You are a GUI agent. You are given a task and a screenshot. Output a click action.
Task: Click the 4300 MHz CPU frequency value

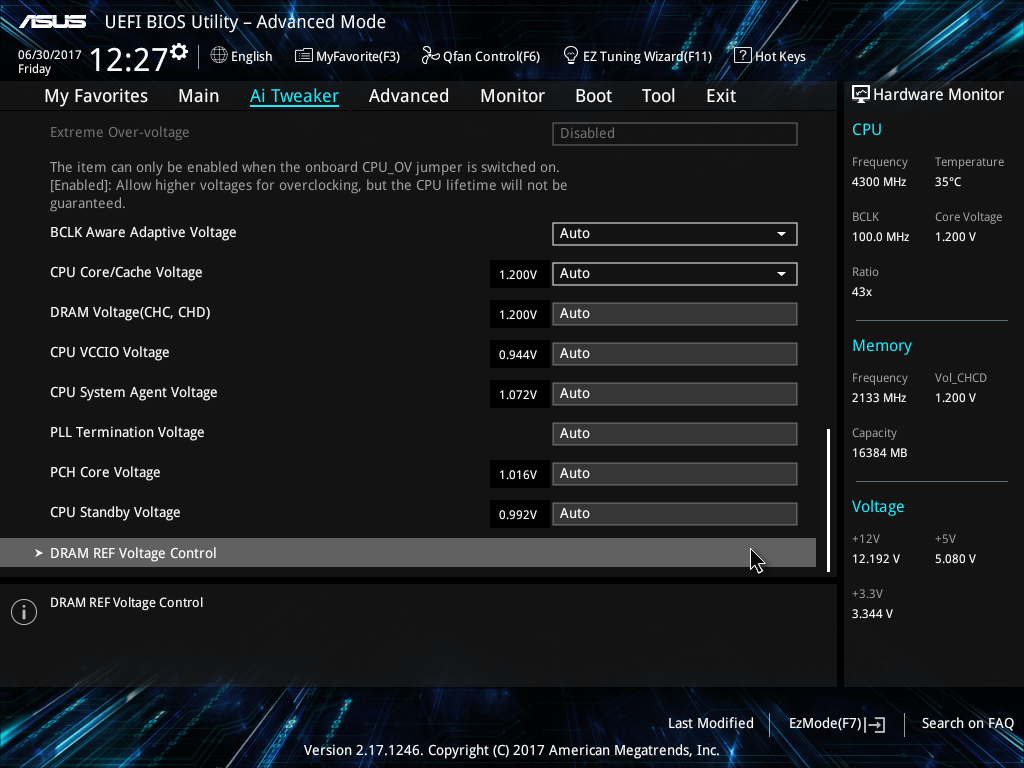click(879, 182)
